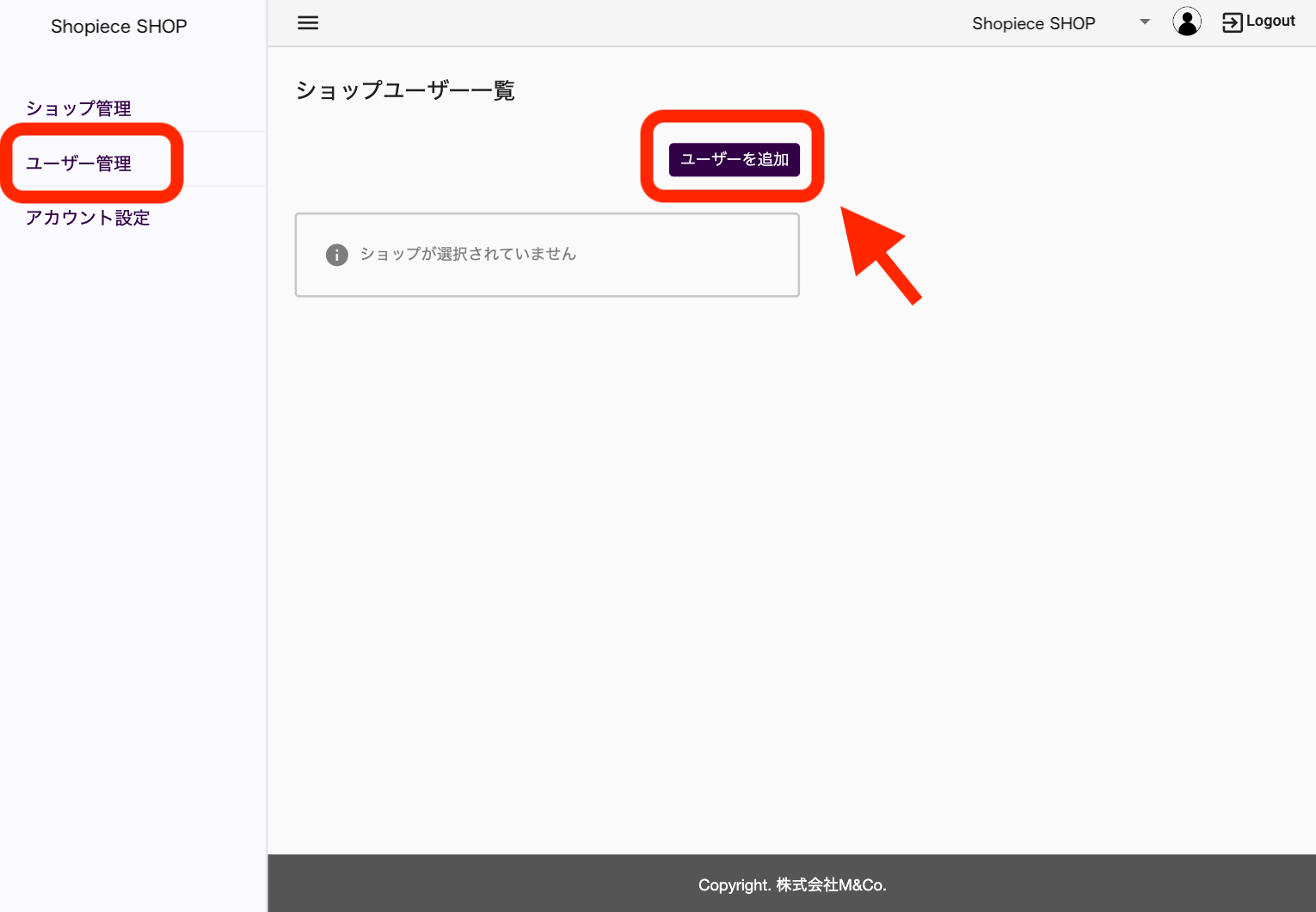Viewport: 1316px width, 912px height.
Task: Click the ショップユーザー一覧 heading
Action: point(405,90)
